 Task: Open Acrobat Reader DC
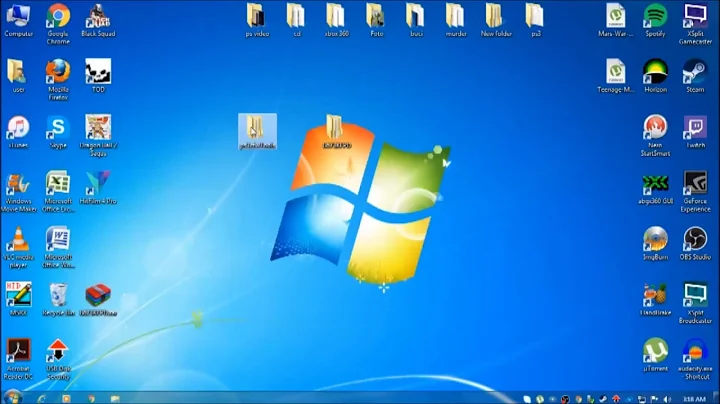coord(18,359)
